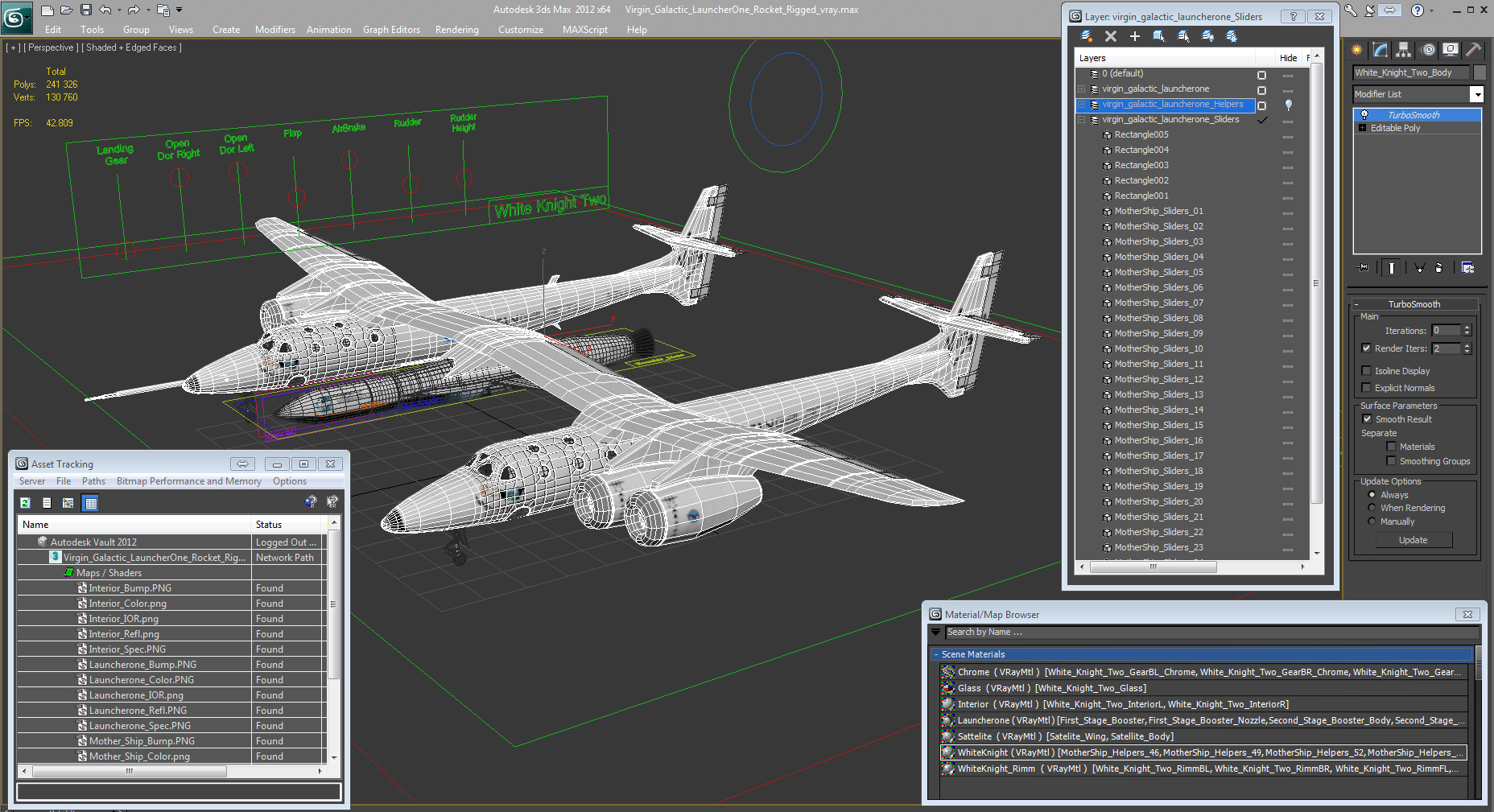The height and width of the screenshot is (812, 1494).
Task: Click the Hide column header in Layer dialog
Action: [1288, 58]
